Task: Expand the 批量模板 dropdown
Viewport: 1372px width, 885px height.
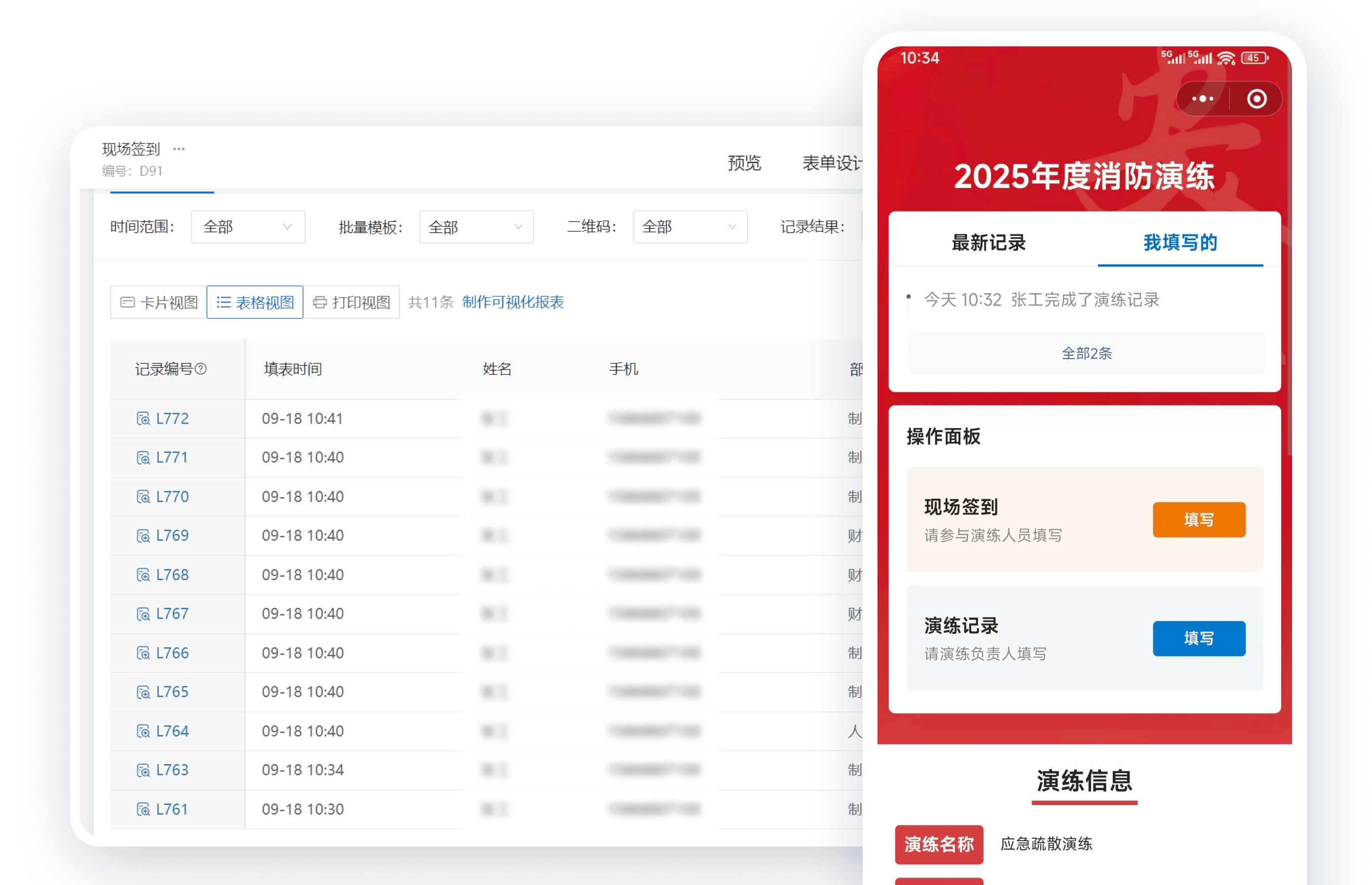Action: click(476, 226)
